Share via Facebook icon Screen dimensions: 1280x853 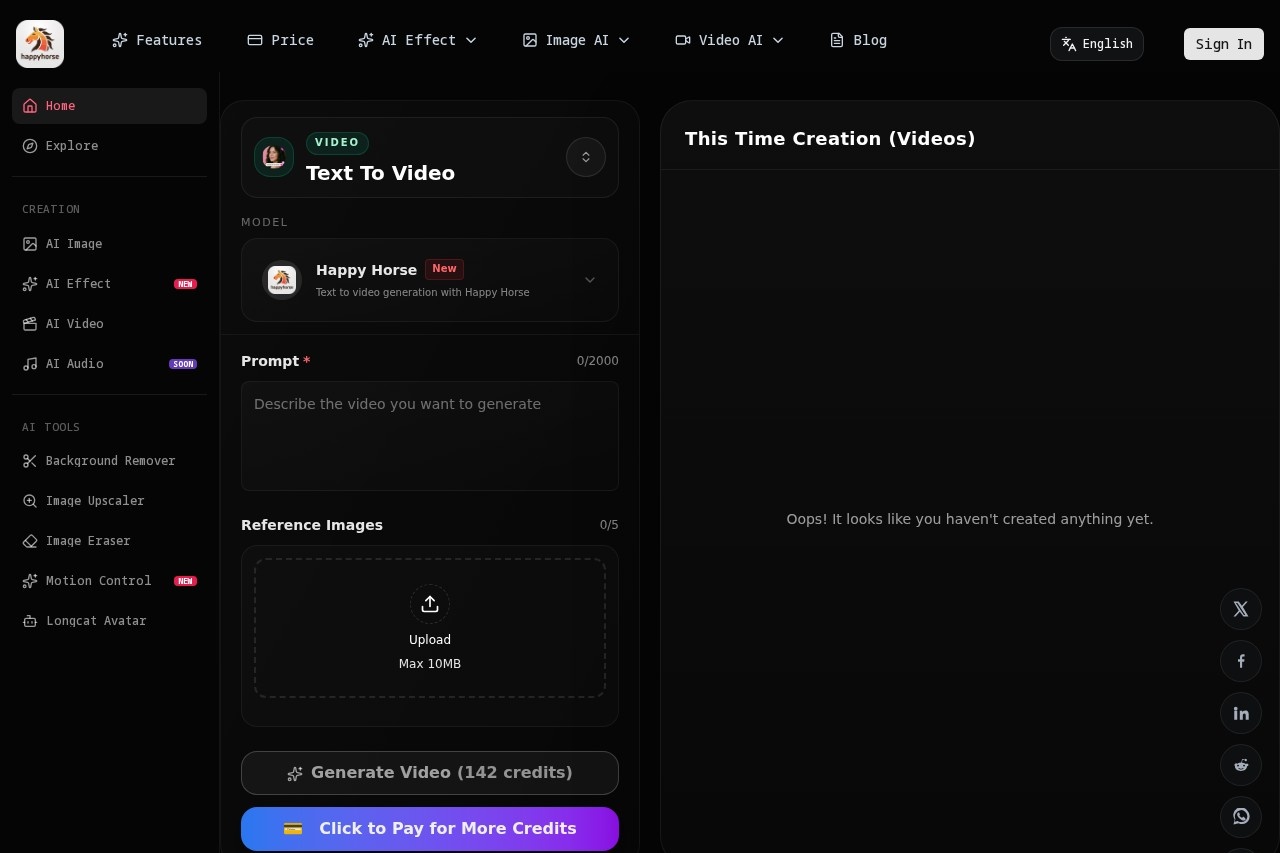[1241, 661]
